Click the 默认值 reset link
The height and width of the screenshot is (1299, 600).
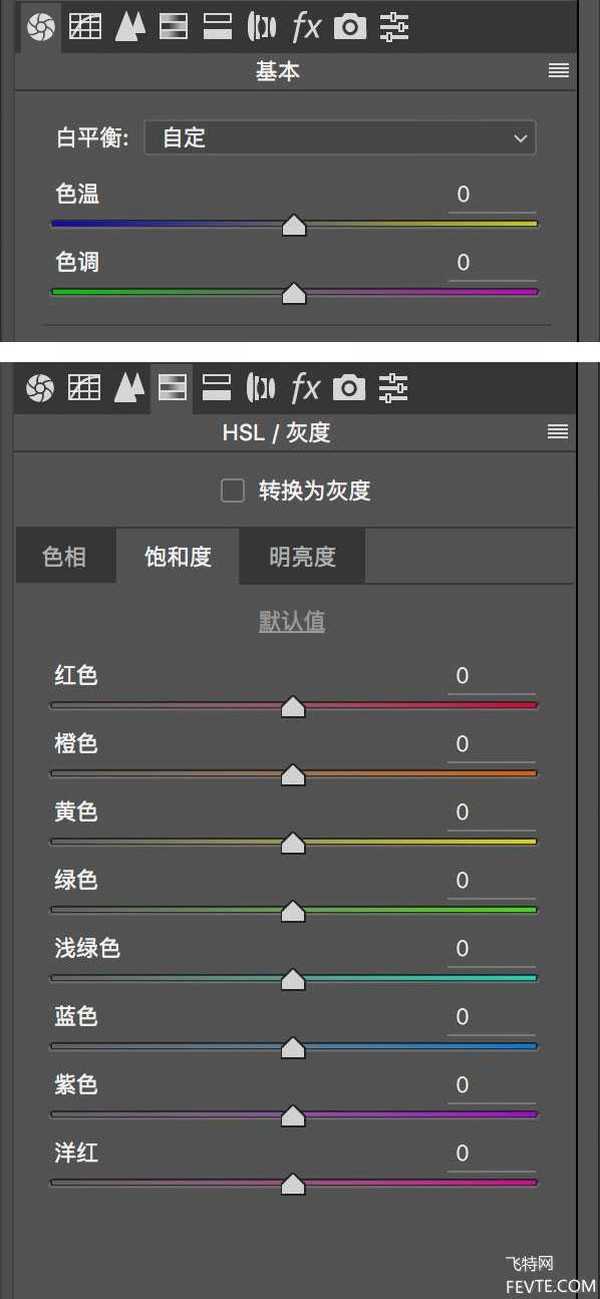pos(291,621)
